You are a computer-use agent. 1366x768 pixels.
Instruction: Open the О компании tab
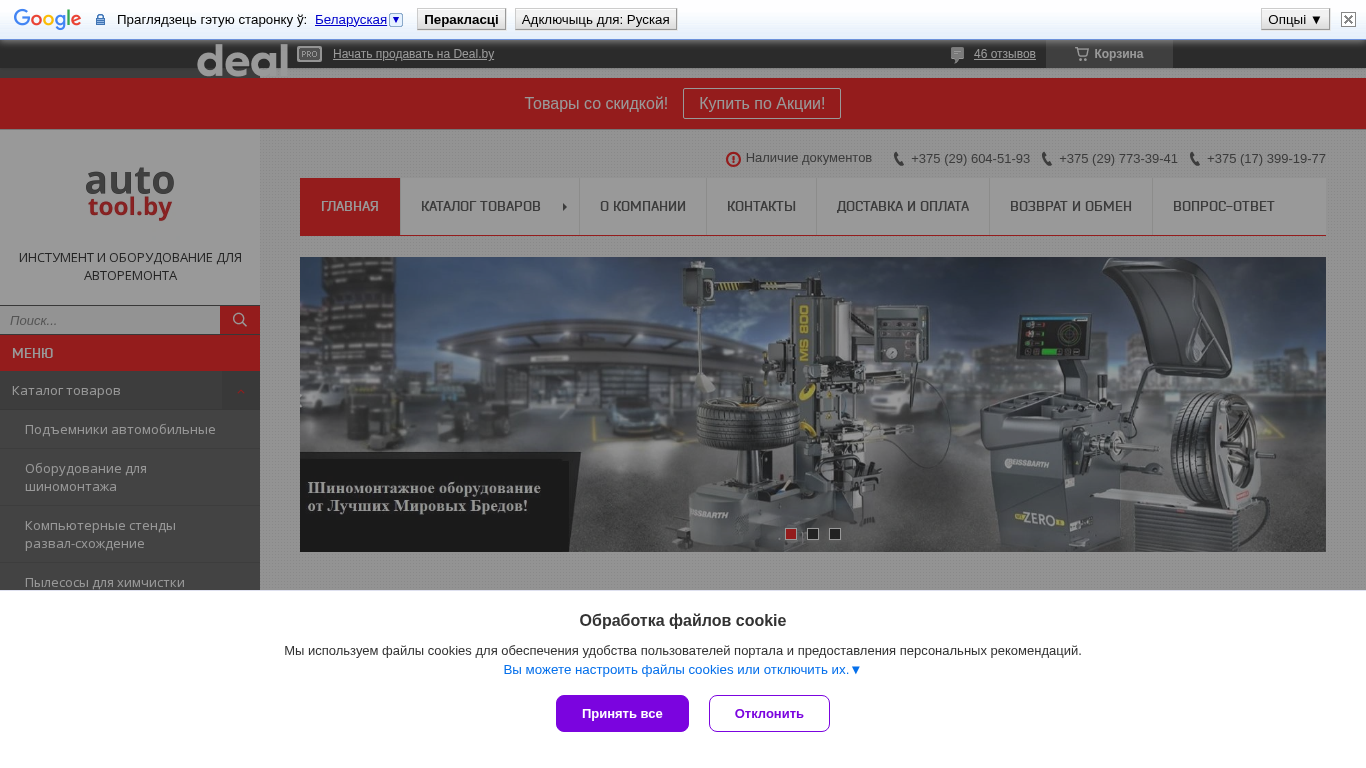tap(643, 207)
